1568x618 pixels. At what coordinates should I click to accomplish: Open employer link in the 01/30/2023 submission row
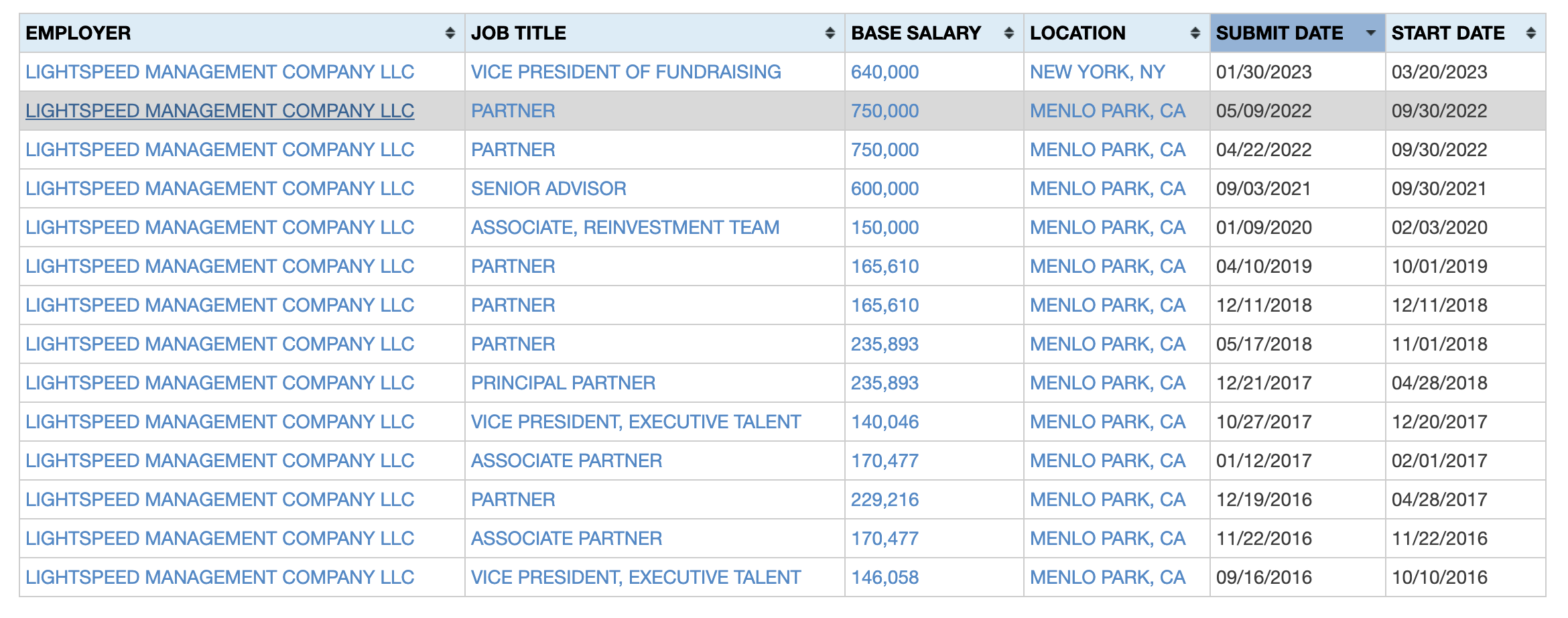tap(220, 72)
